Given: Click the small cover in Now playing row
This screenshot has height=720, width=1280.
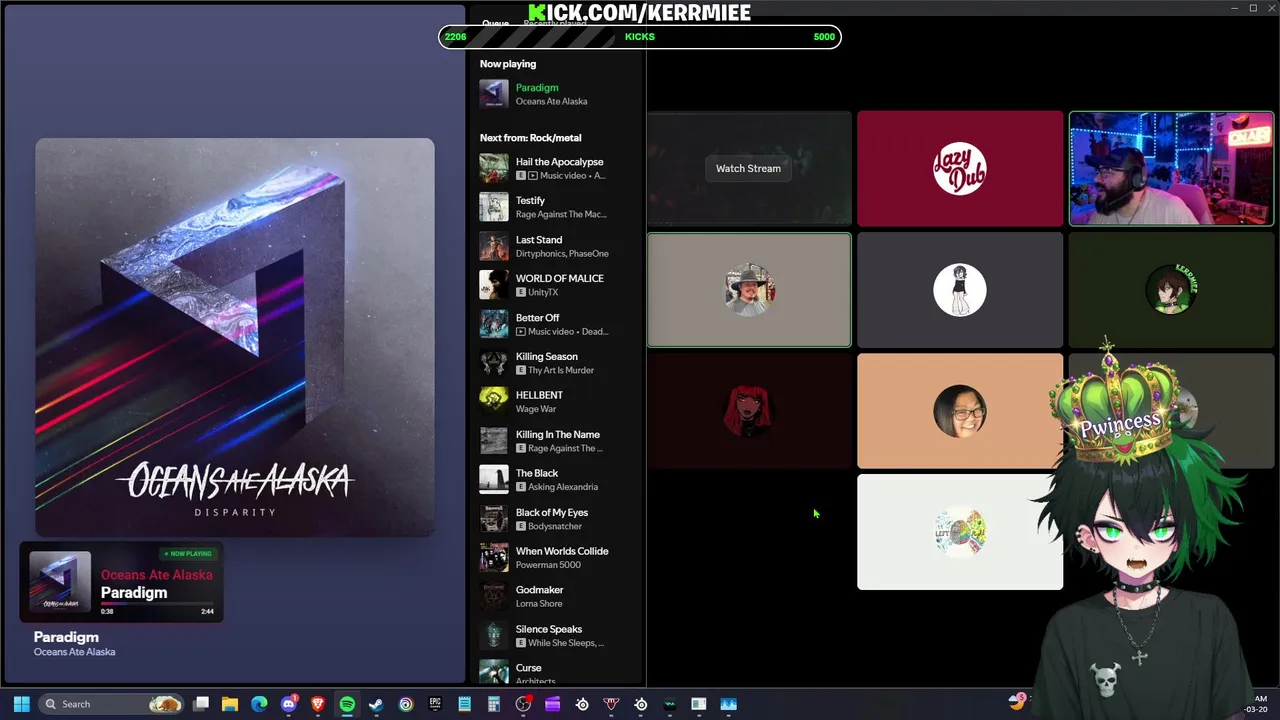Looking at the screenshot, I should click(x=494, y=93).
